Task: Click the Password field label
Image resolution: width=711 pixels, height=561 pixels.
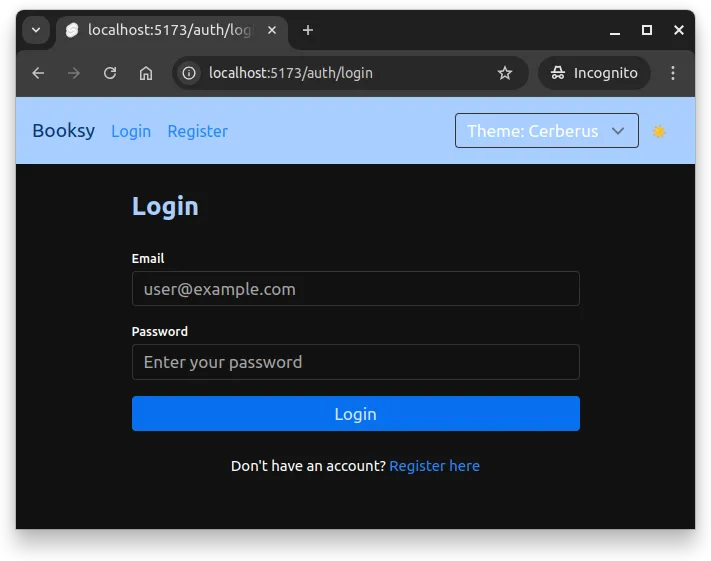Action: (x=160, y=332)
